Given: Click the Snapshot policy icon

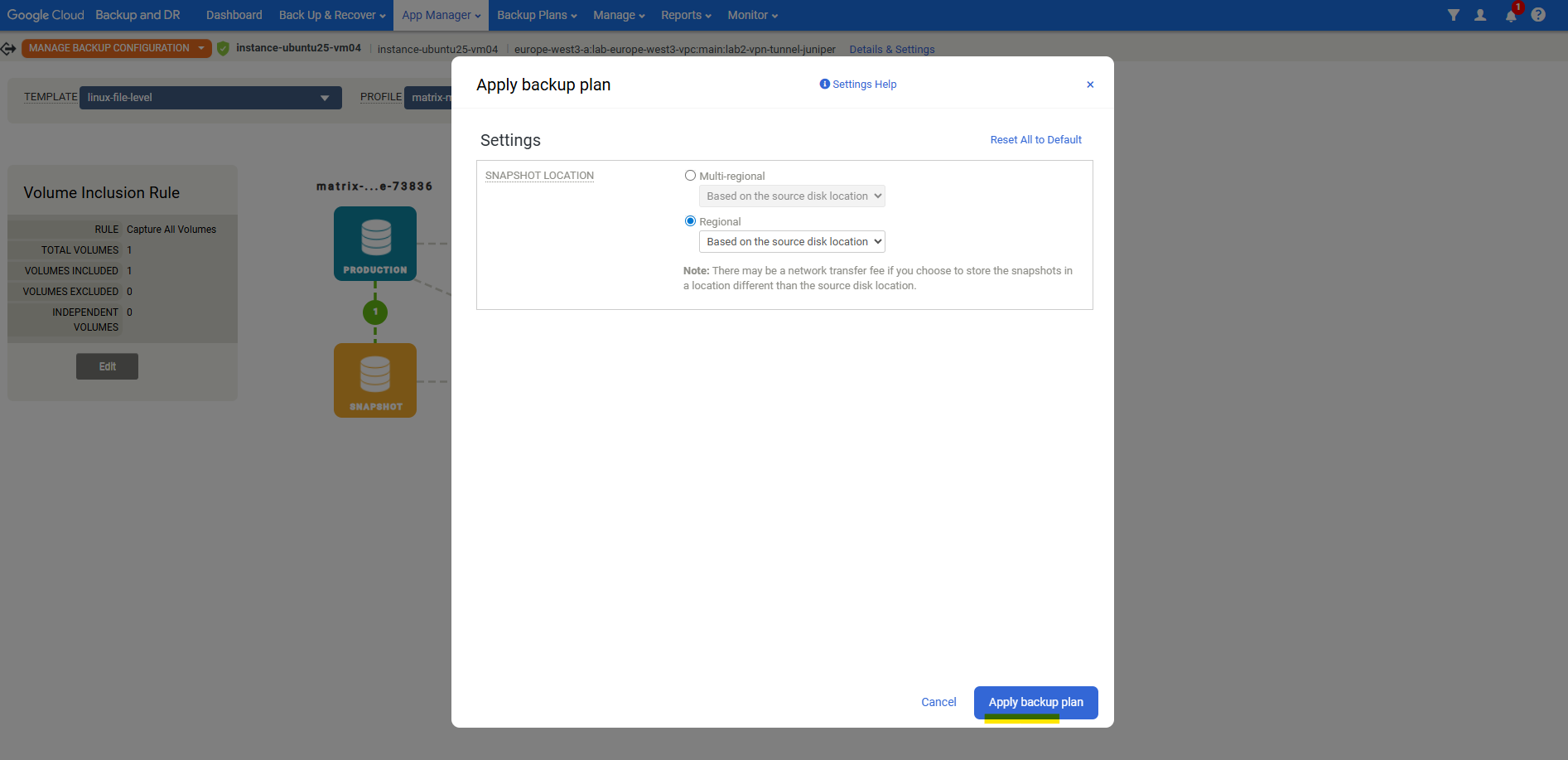Looking at the screenshot, I should (375, 380).
